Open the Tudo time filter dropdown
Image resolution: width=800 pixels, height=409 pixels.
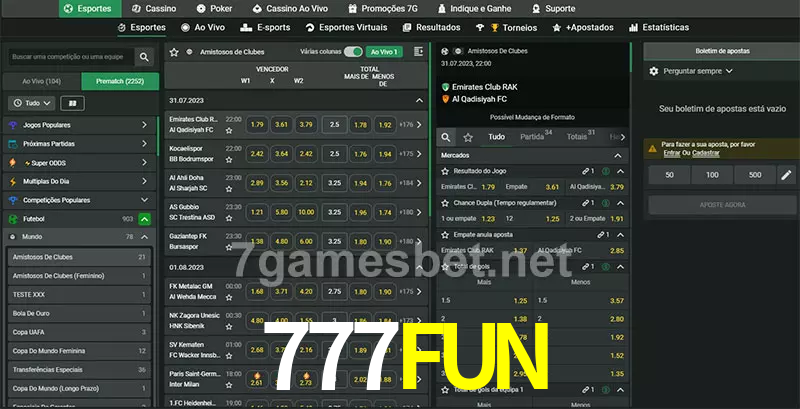[x=32, y=103]
